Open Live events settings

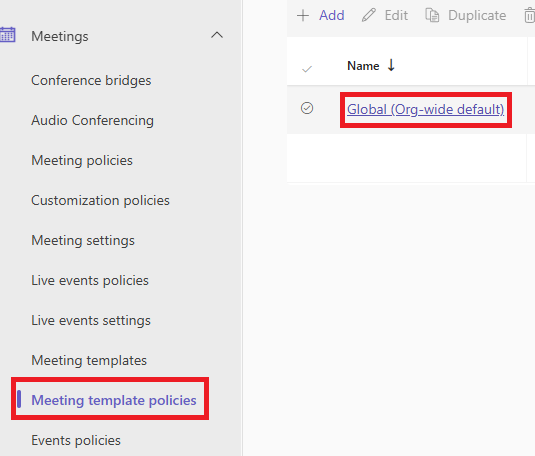[x=91, y=320]
